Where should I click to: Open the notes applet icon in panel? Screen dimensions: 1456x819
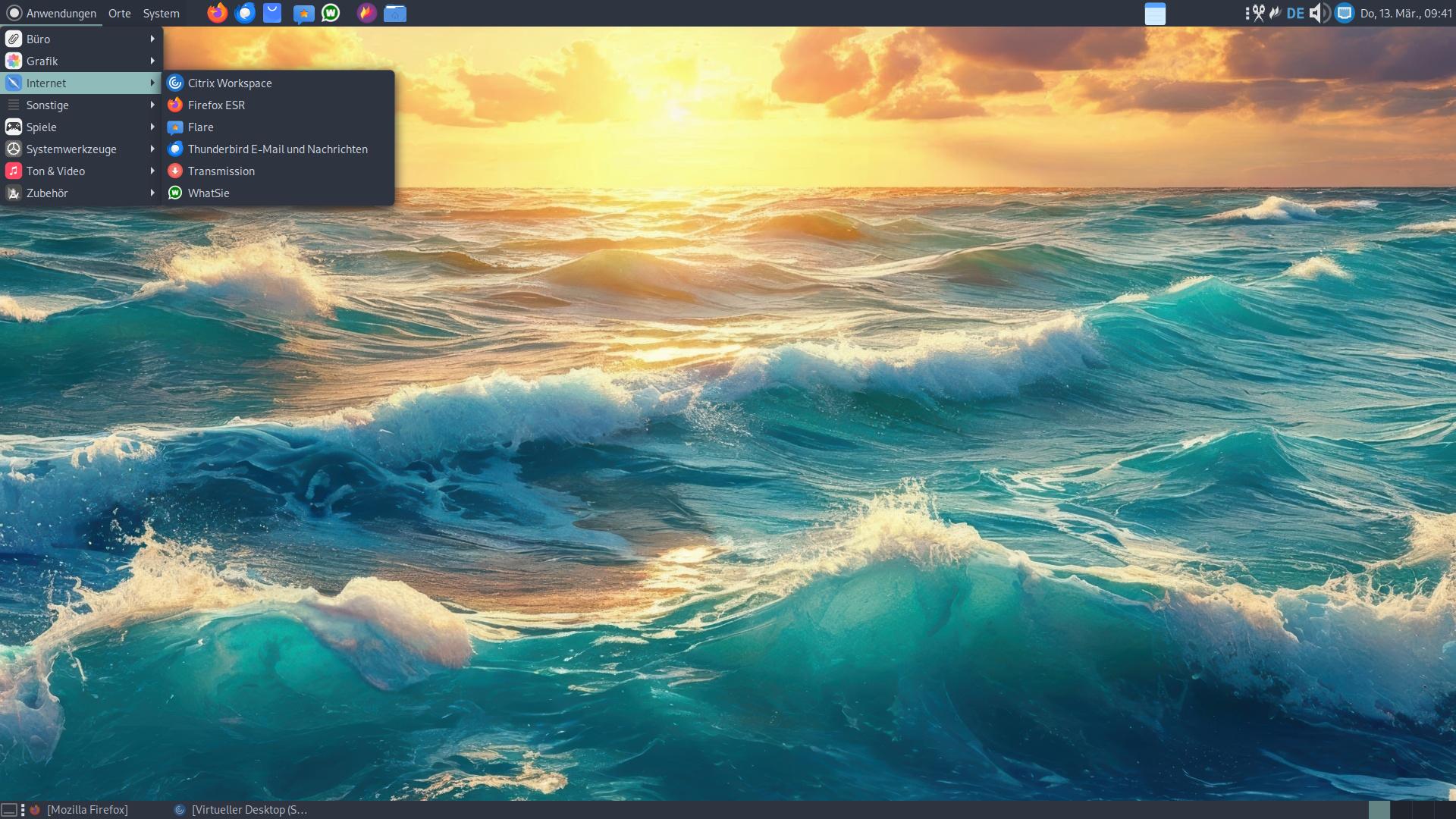(1155, 14)
